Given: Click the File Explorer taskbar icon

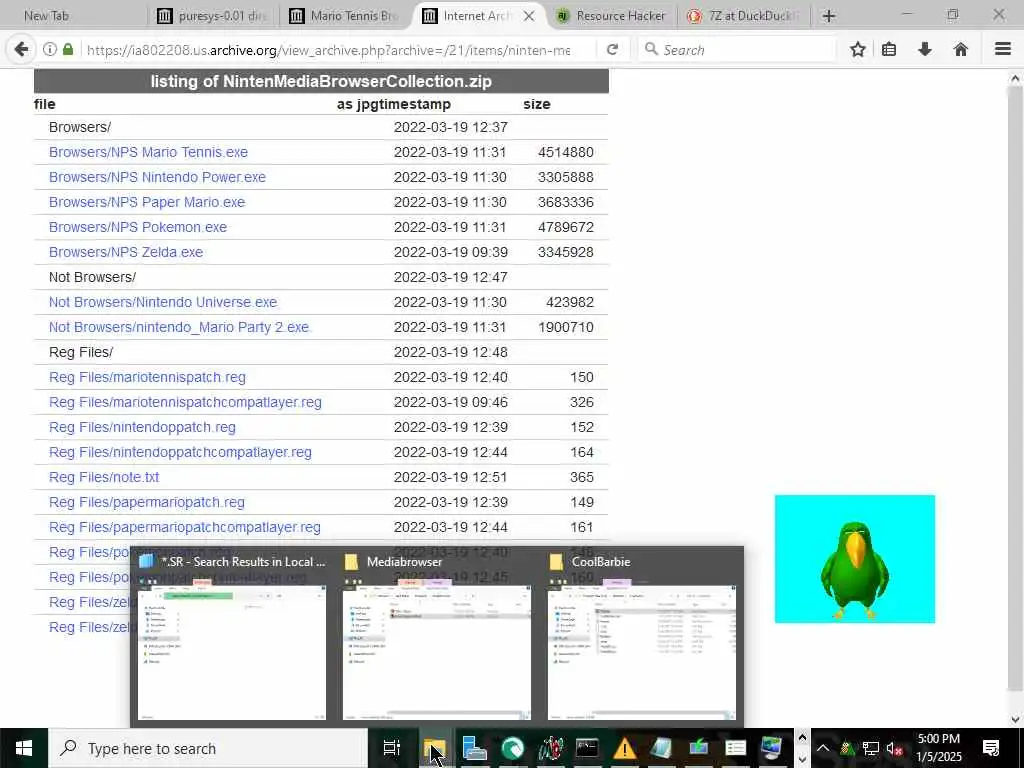Looking at the screenshot, I should coord(434,748).
